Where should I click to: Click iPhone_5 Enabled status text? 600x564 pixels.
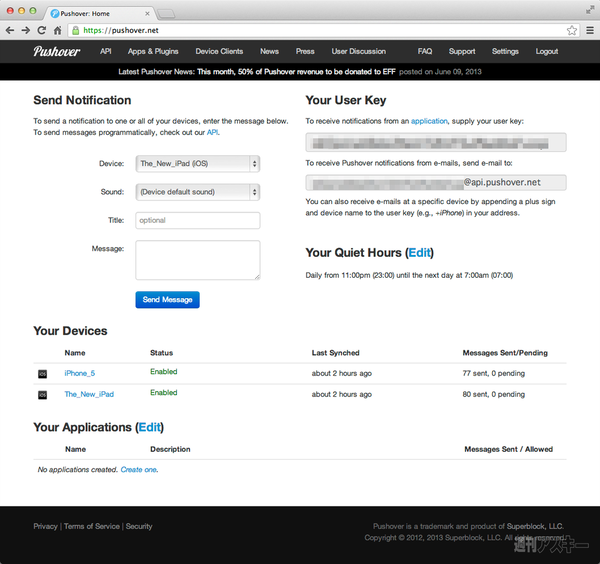tap(164, 372)
